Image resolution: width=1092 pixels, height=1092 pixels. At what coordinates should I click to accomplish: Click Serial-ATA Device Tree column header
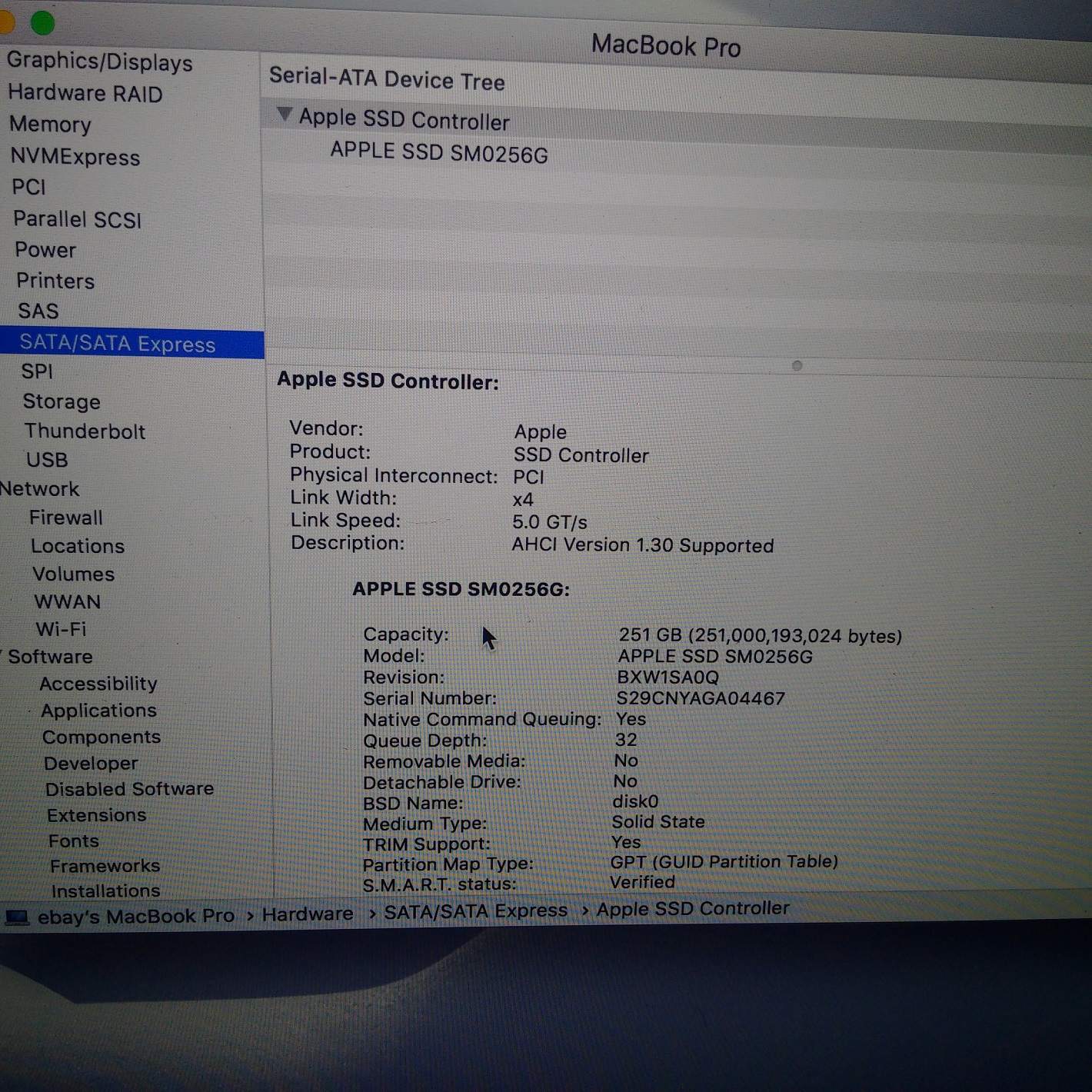tap(387, 78)
